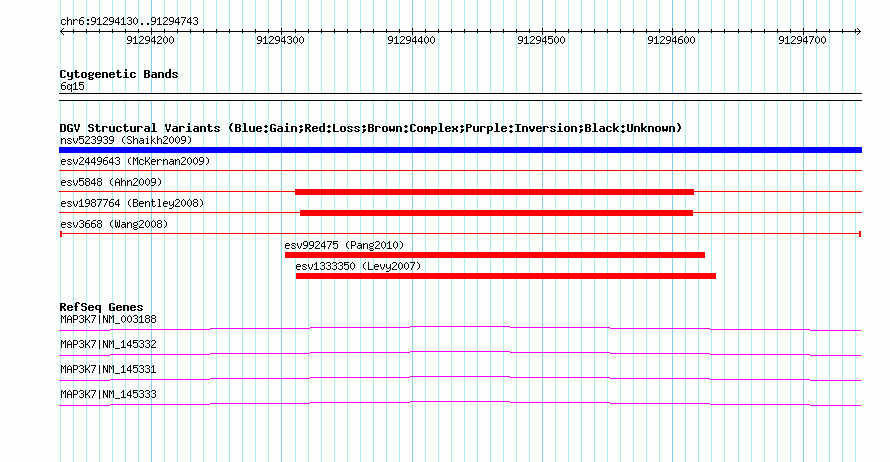Select variant label esv992475 (Pang2010)
890x462 pixels.
tap(344, 245)
